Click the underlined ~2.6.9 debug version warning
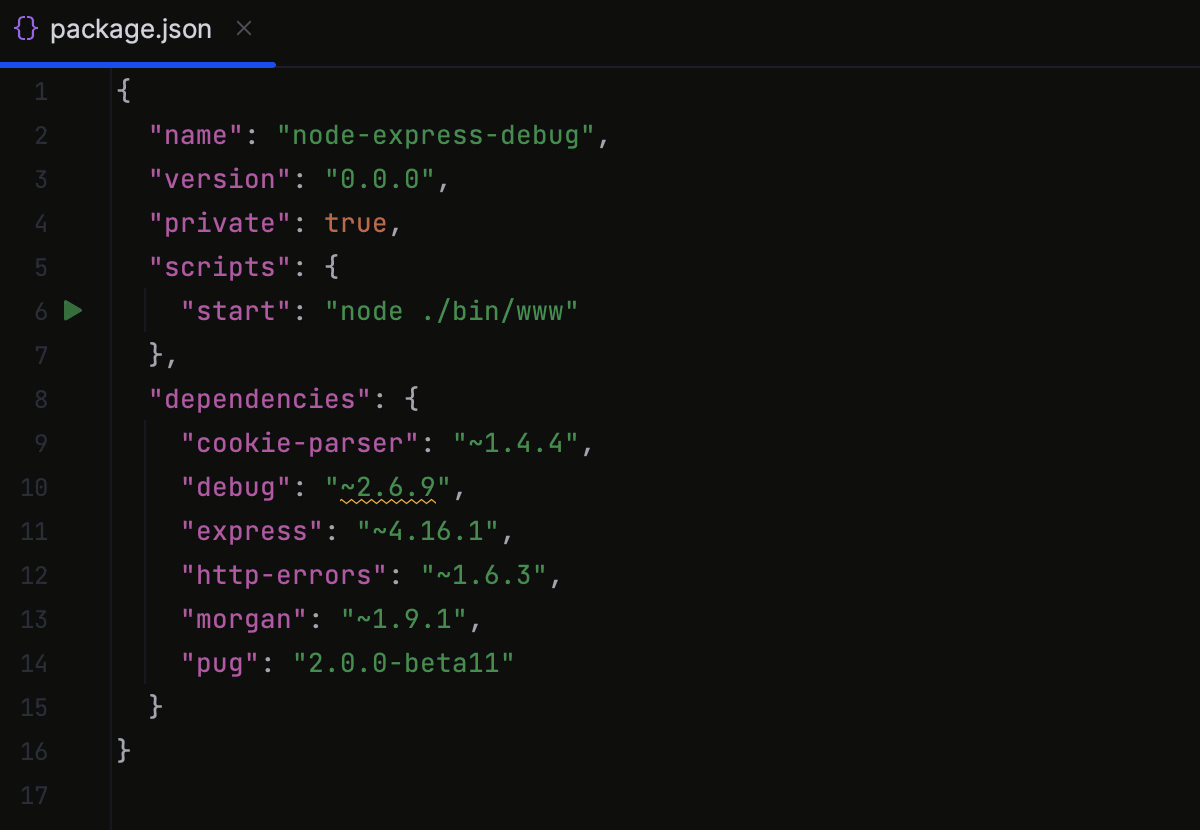This screenshot has height=830, width=1200. click(x=387, y=487)
